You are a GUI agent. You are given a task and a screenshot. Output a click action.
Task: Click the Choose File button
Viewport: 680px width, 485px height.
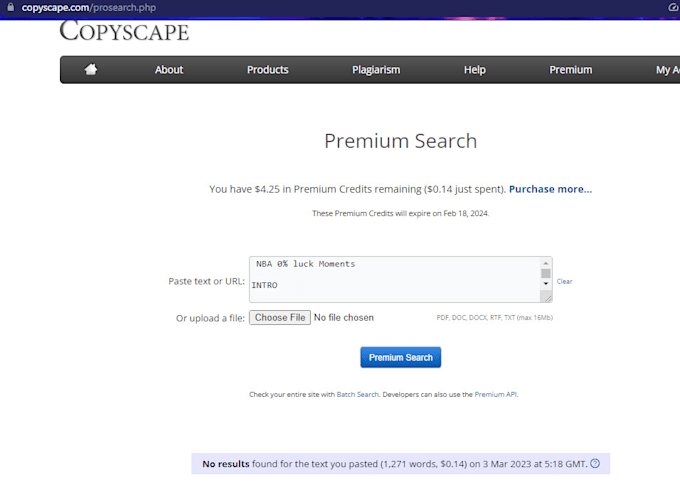[x=280, y=318]
